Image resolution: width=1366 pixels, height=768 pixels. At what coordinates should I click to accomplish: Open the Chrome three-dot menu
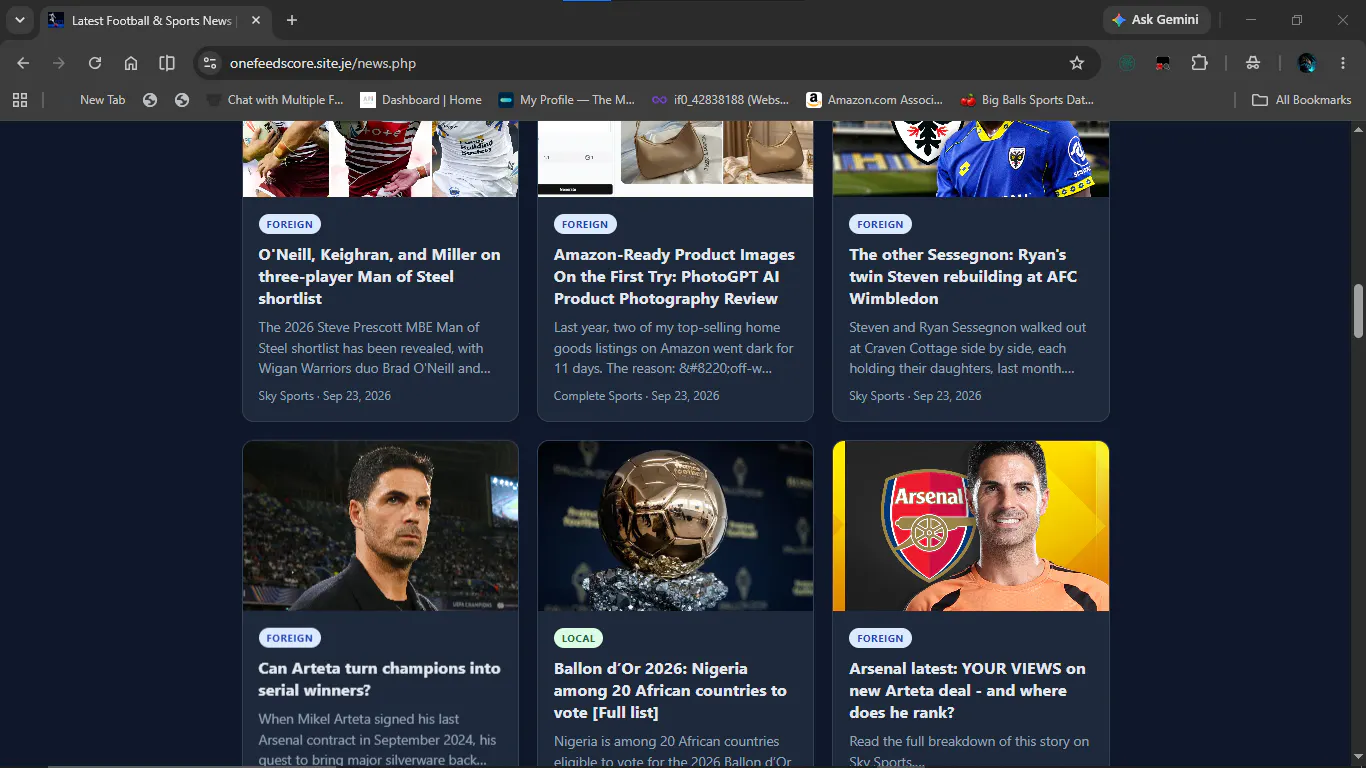1343,63
